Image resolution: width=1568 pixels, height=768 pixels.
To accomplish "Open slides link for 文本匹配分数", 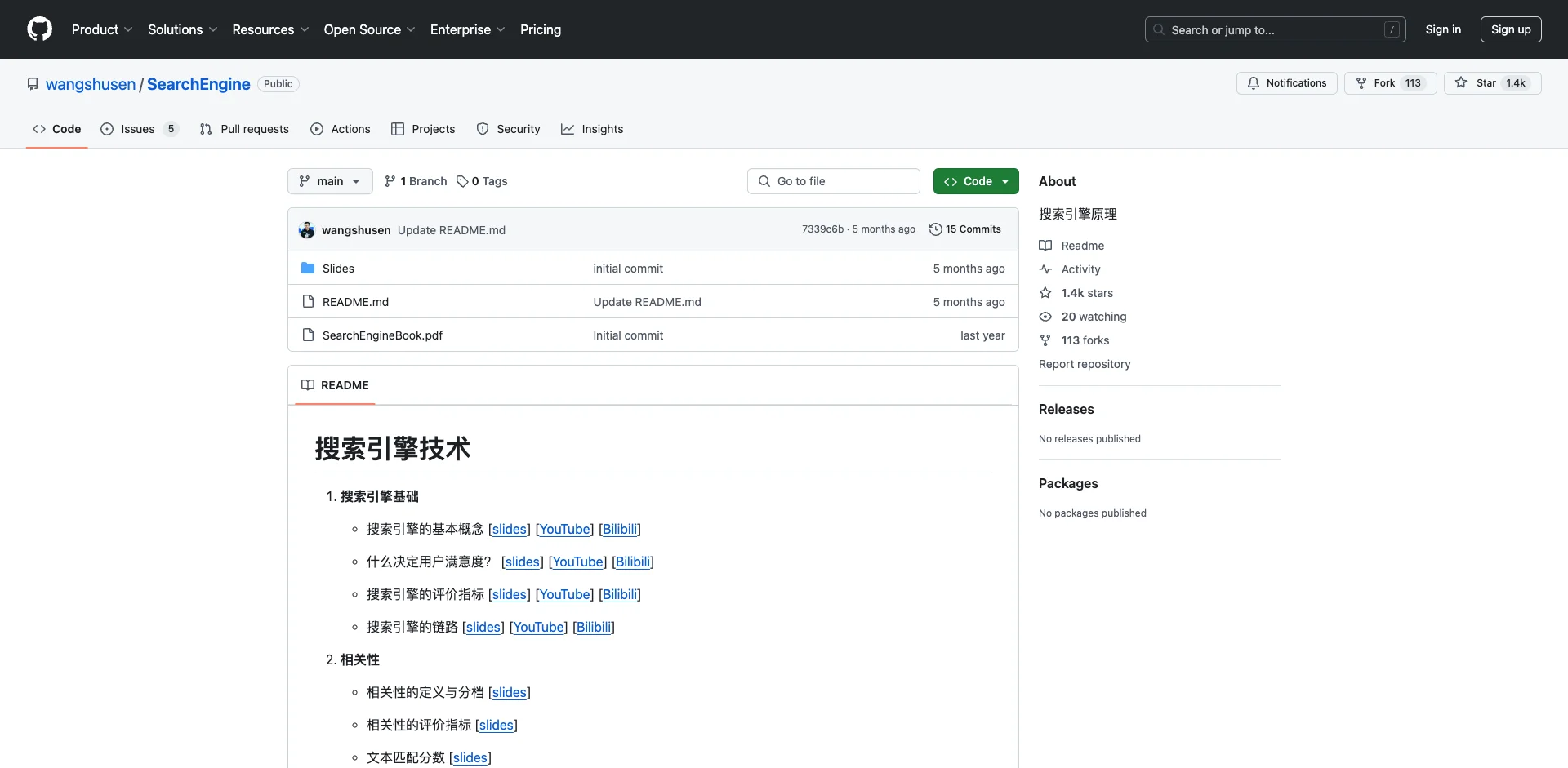I will [470, 757].
